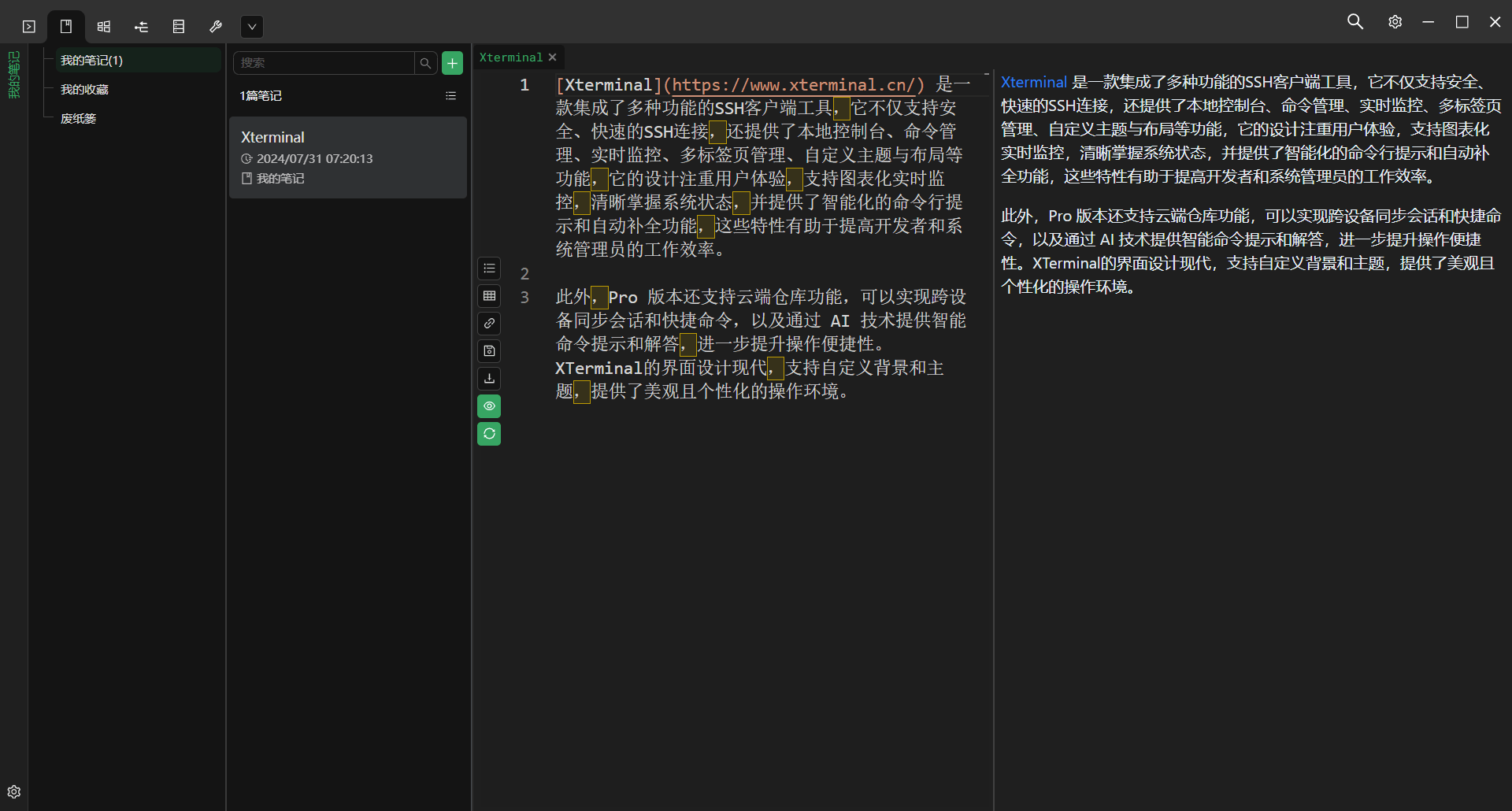Click the magnifier icon beside the 搜索 field
Screen dimensions: 1512x811
coord(425,63)
